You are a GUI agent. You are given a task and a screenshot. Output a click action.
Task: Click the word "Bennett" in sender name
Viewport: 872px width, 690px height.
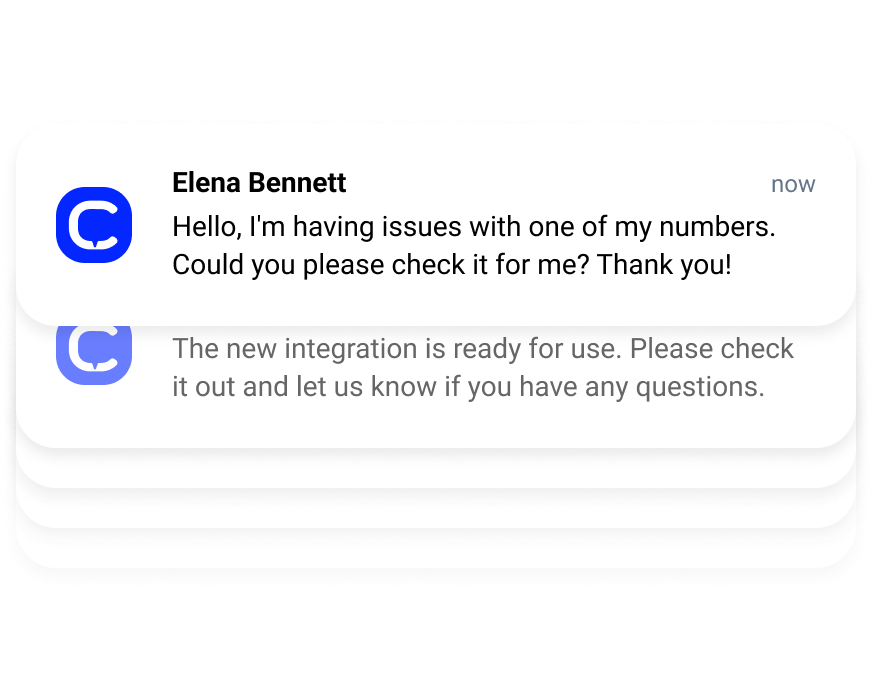click(x=296, y=183)
